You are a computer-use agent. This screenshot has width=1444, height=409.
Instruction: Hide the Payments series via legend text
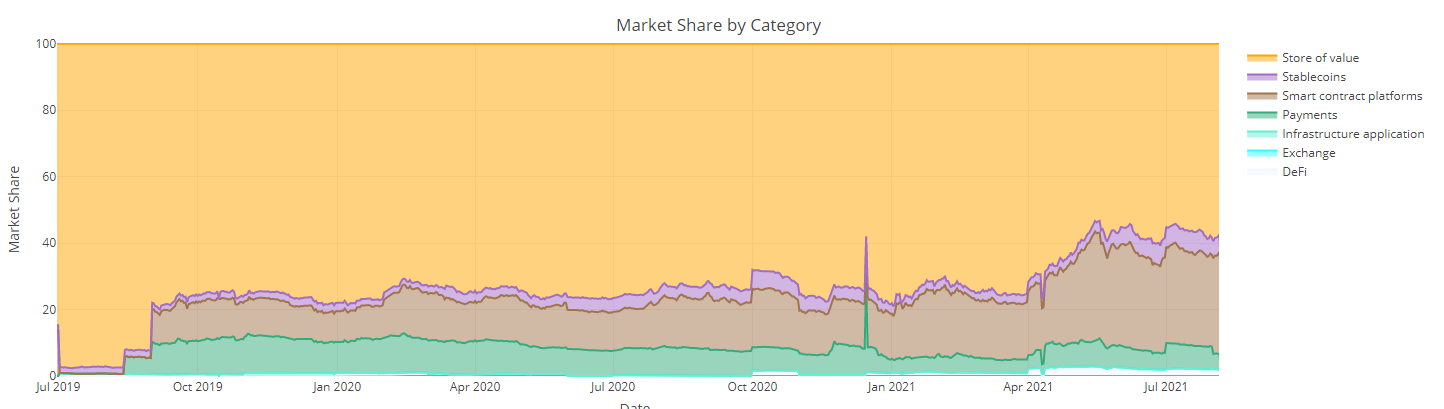pos(1309,115)
